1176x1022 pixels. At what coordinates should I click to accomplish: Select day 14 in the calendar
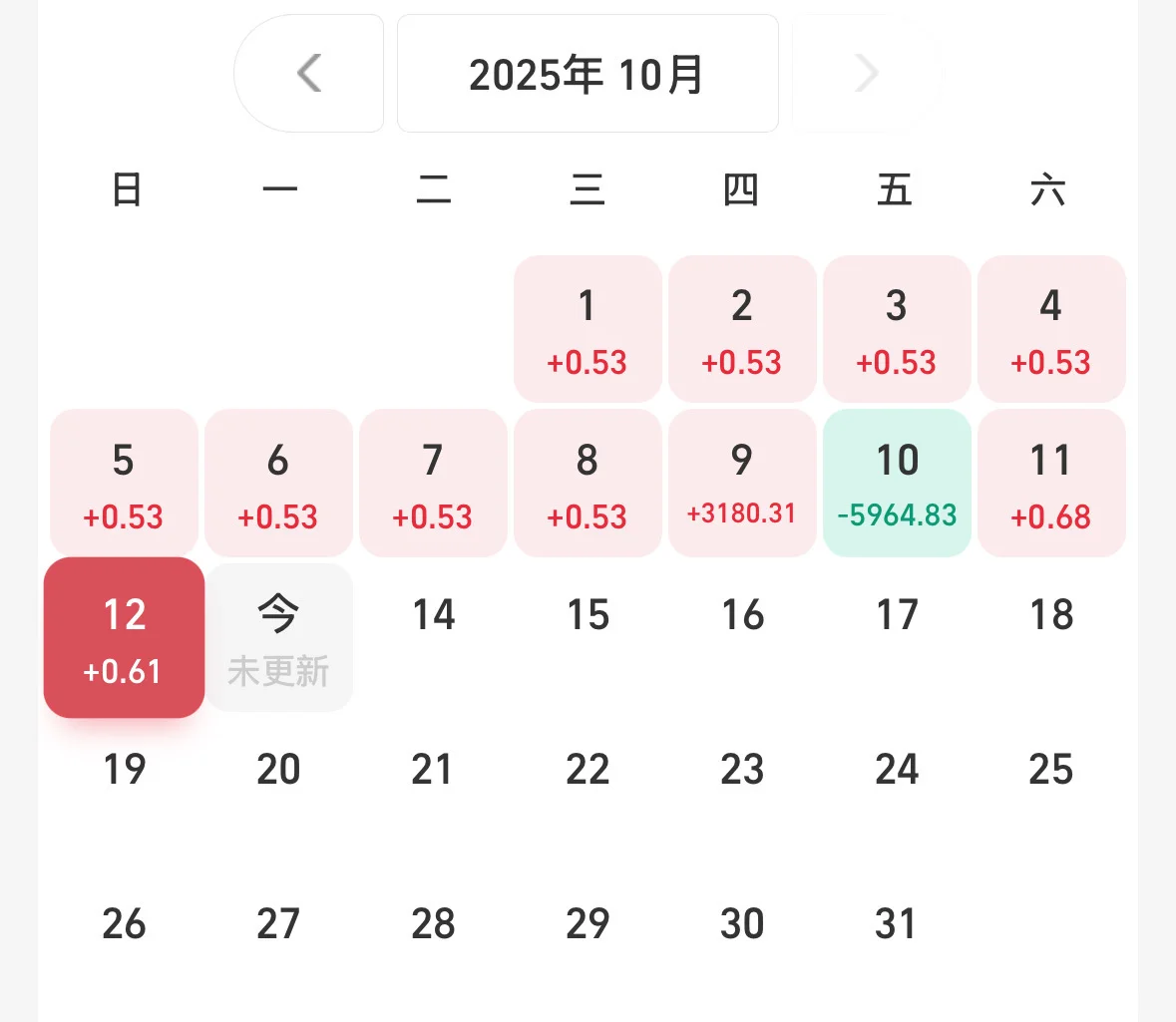(x=434, y=615)
